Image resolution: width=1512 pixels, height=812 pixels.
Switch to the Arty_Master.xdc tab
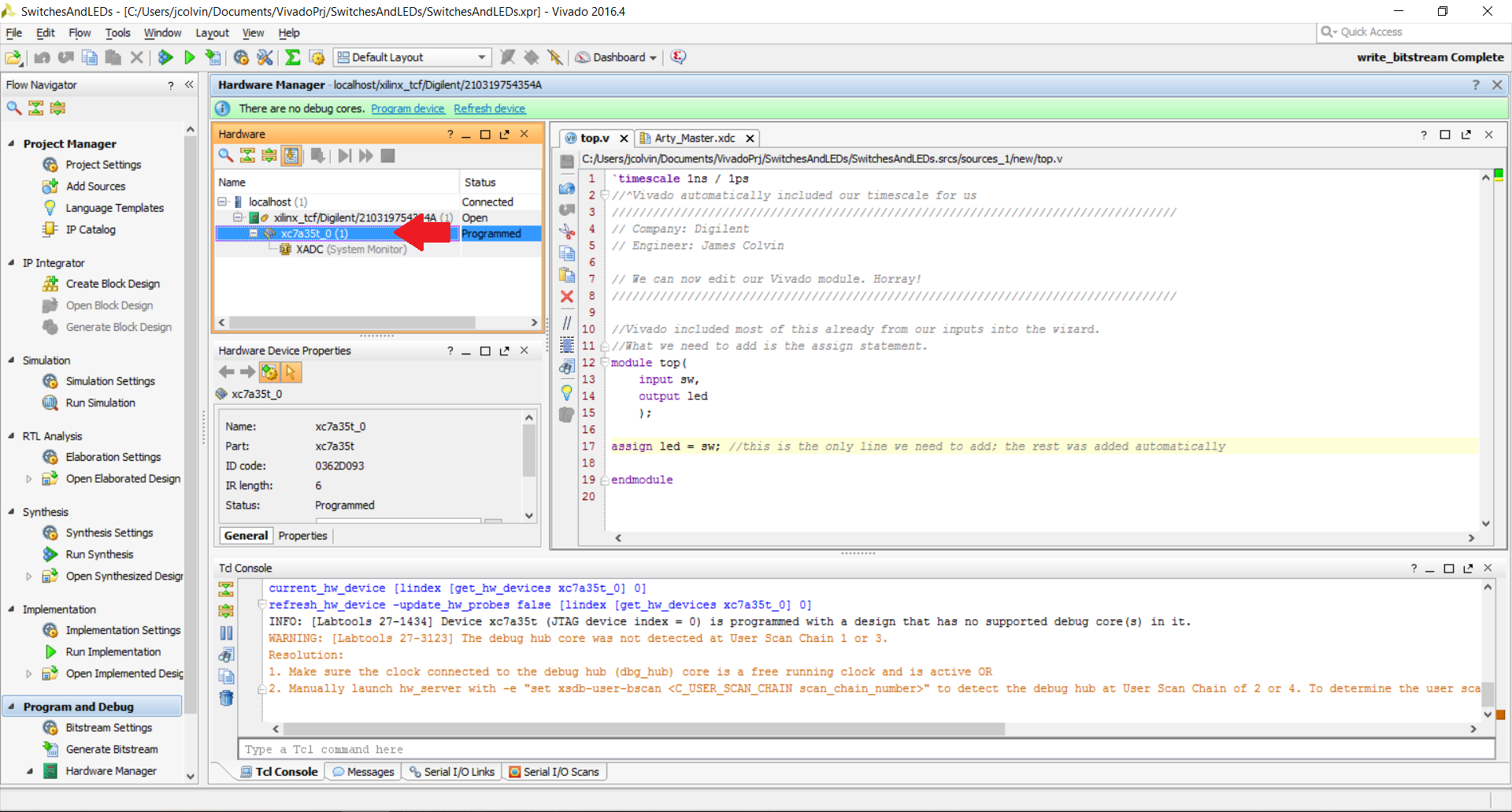tap(695, 138)
